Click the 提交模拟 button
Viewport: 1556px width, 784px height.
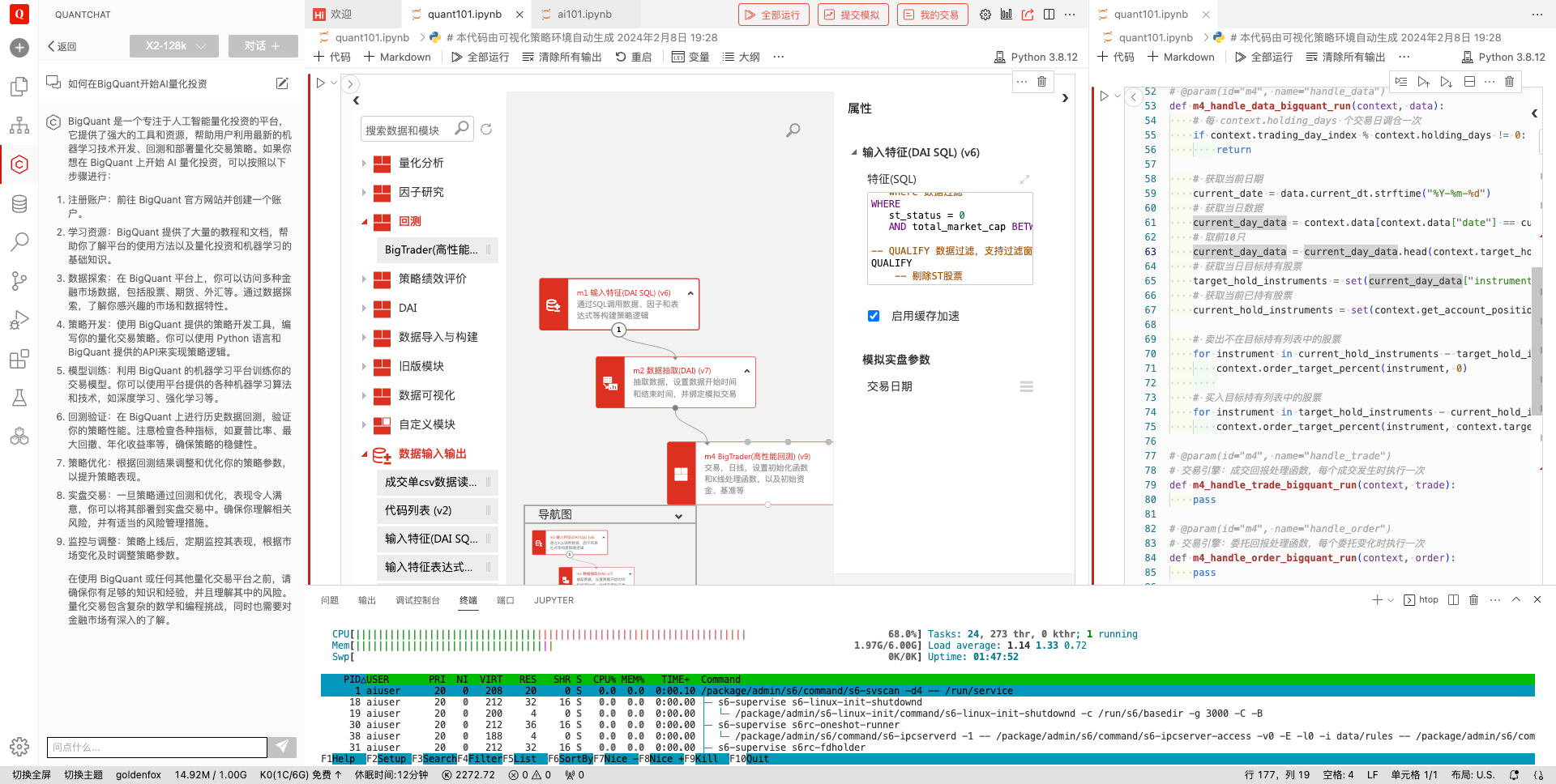pyautogui.click(x=853, y=15)
